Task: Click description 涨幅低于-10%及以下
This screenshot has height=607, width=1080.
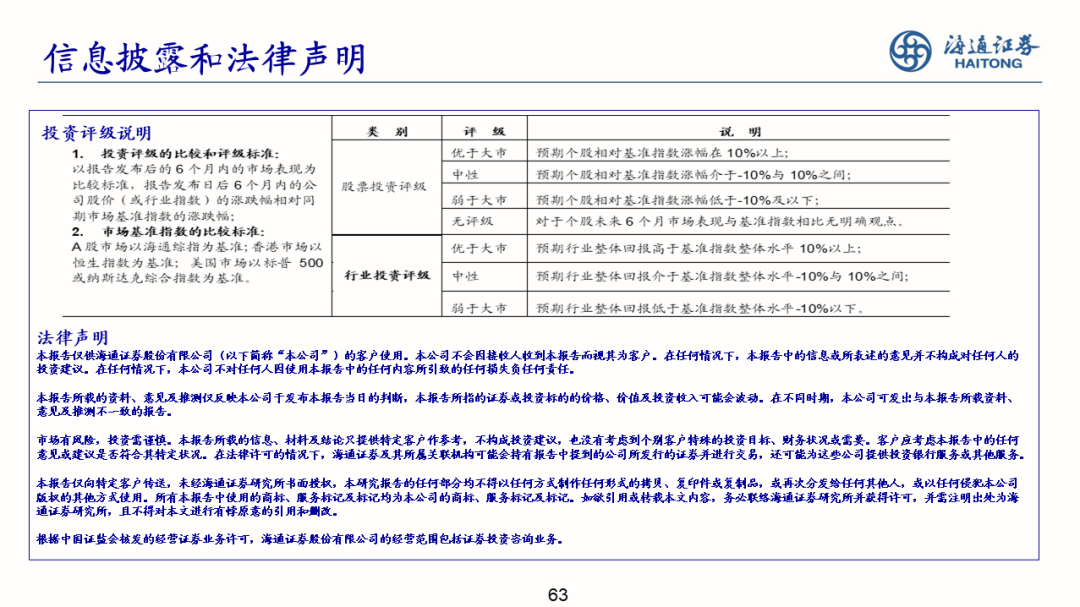Action: 677,200
